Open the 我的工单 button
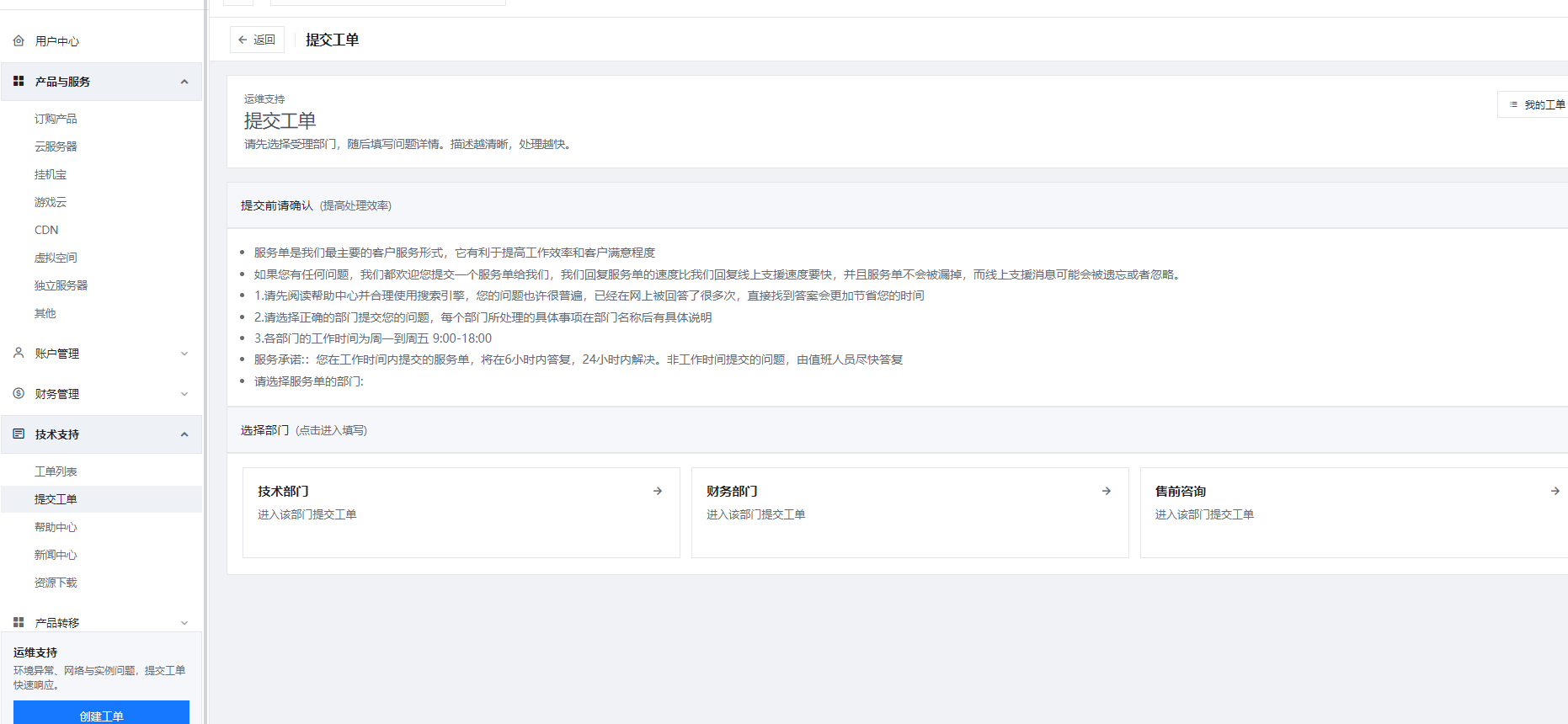Screen dimensions: 1568x724 pos(1533,104)
